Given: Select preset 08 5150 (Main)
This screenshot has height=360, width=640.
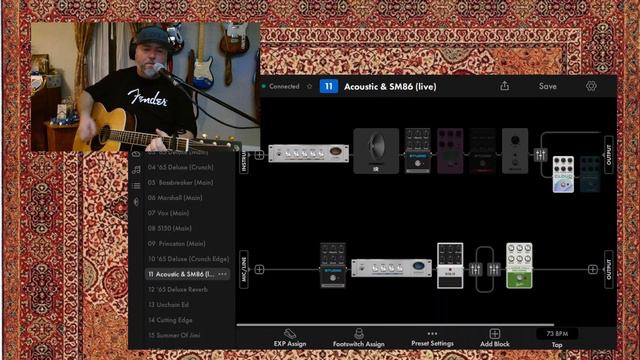Looking at the screenshot, I should coord(169,228).
